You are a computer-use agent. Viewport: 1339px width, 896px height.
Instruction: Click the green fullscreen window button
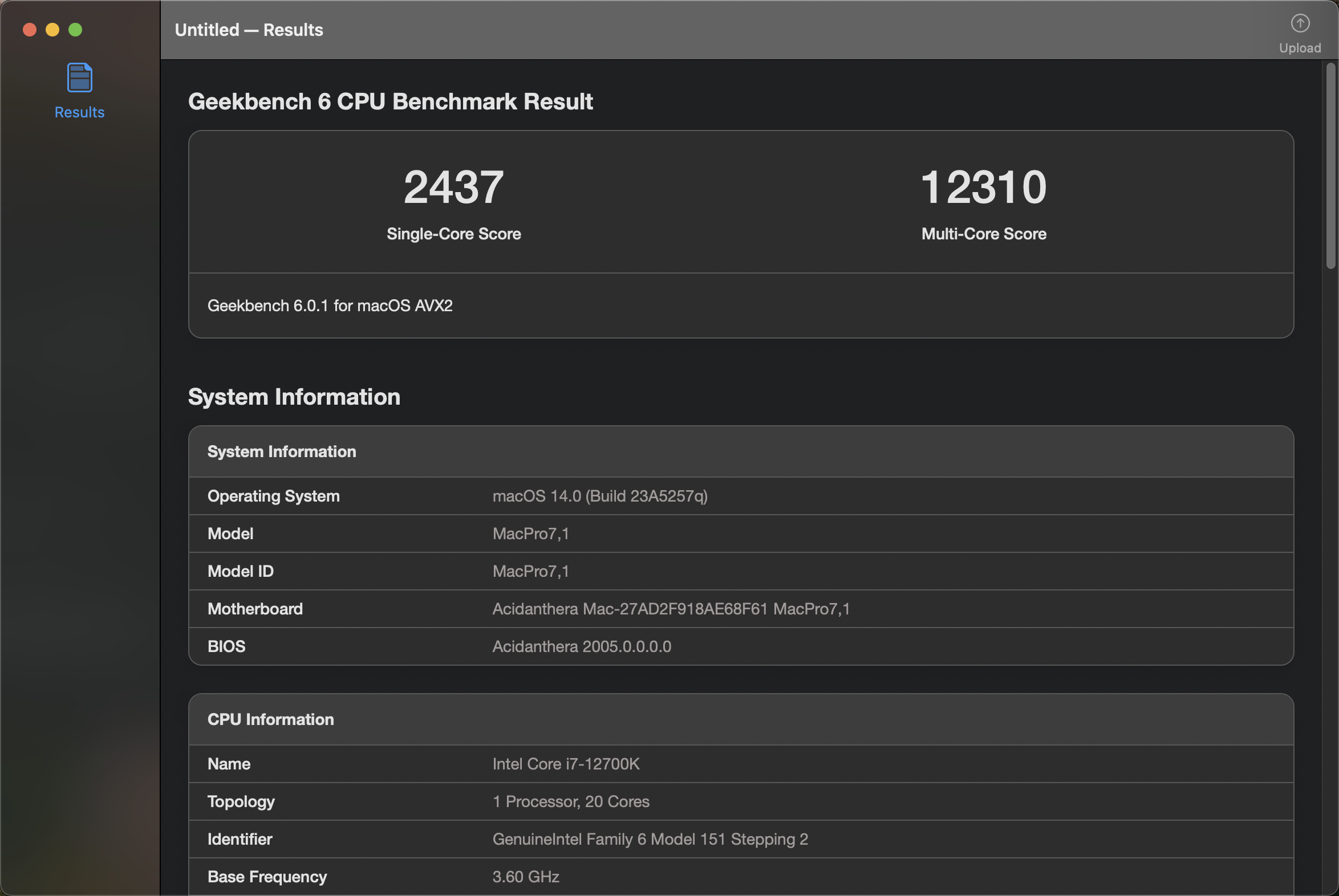click(x=75, y=30)
